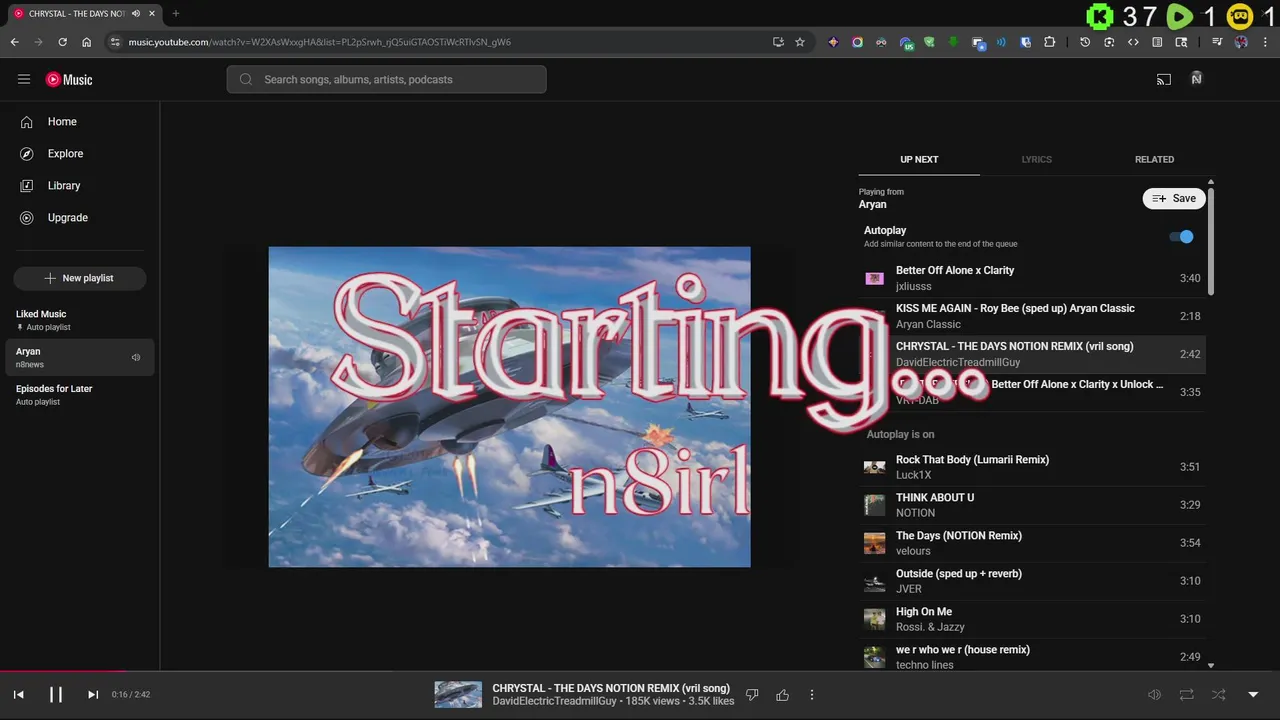
Task: Click the main video artwork
Action: 509,407
